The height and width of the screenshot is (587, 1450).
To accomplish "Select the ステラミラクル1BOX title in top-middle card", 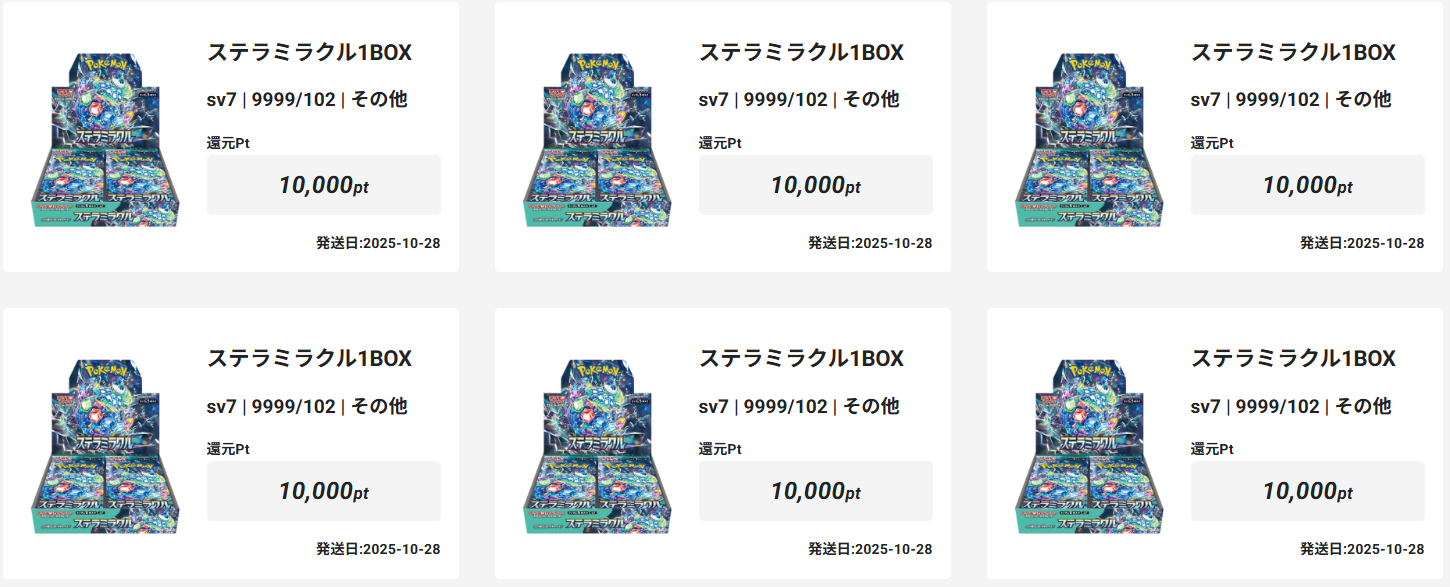I will pos(801,53).
